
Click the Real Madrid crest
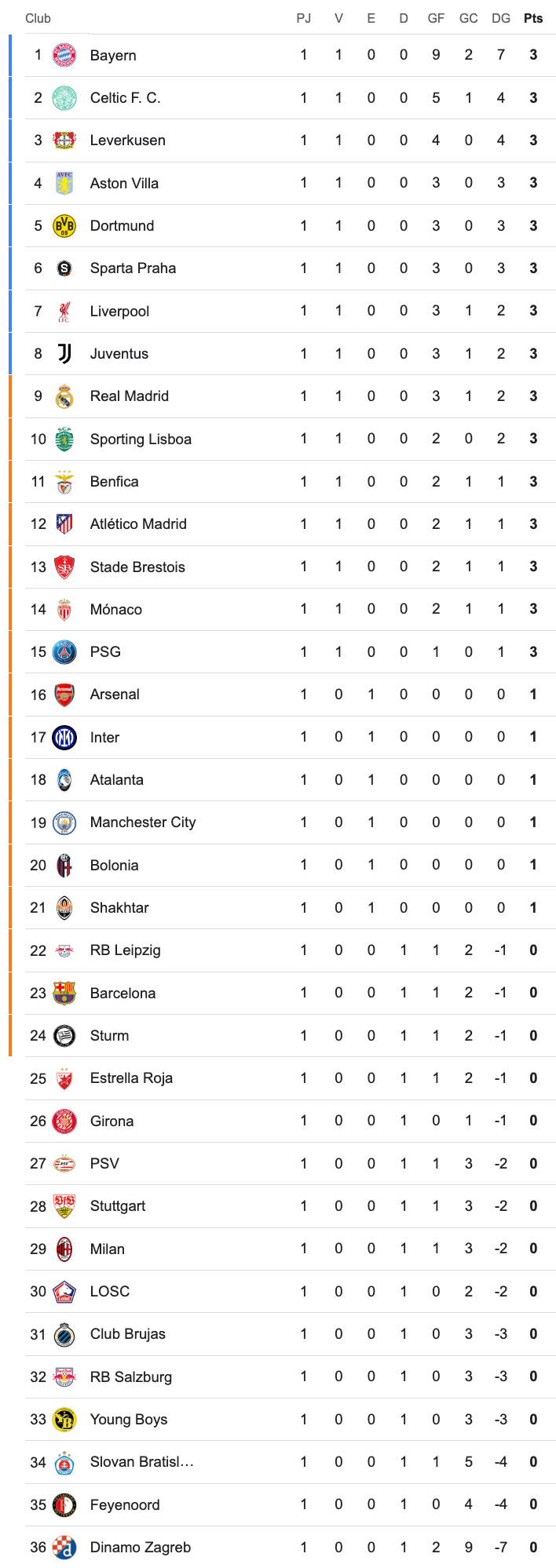(64, 396)
